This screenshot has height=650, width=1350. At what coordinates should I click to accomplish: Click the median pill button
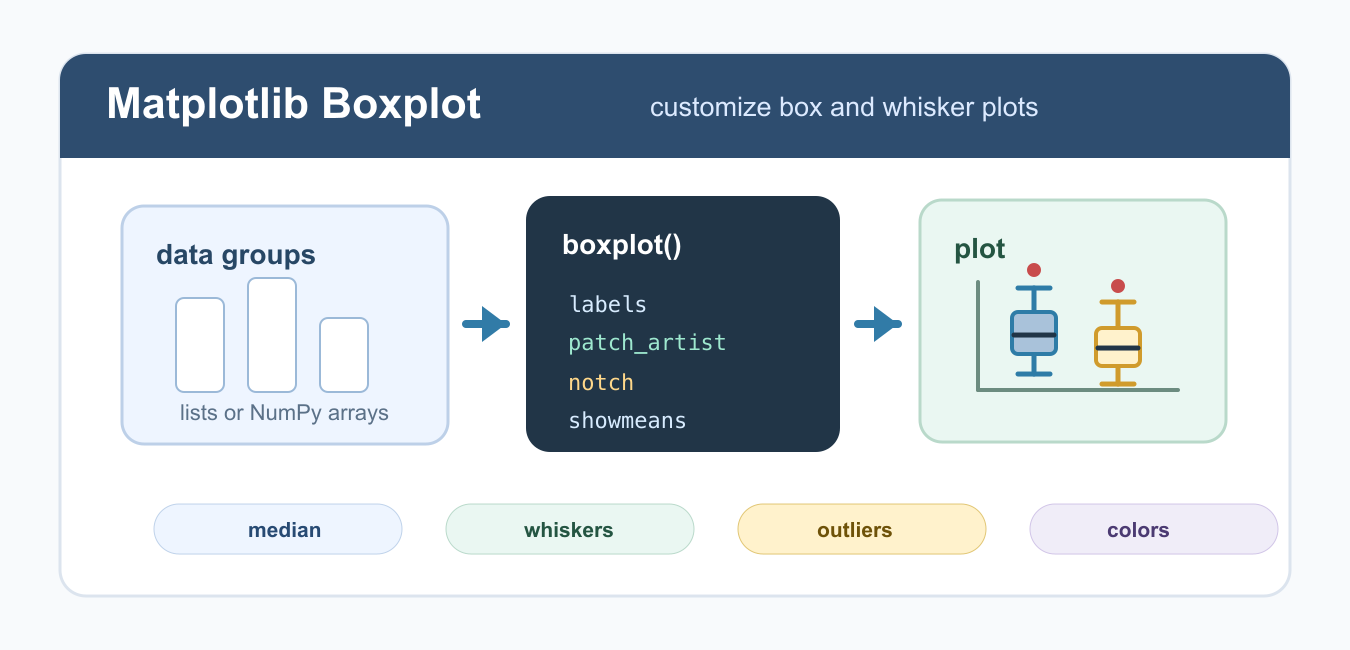tap(278, 529)
